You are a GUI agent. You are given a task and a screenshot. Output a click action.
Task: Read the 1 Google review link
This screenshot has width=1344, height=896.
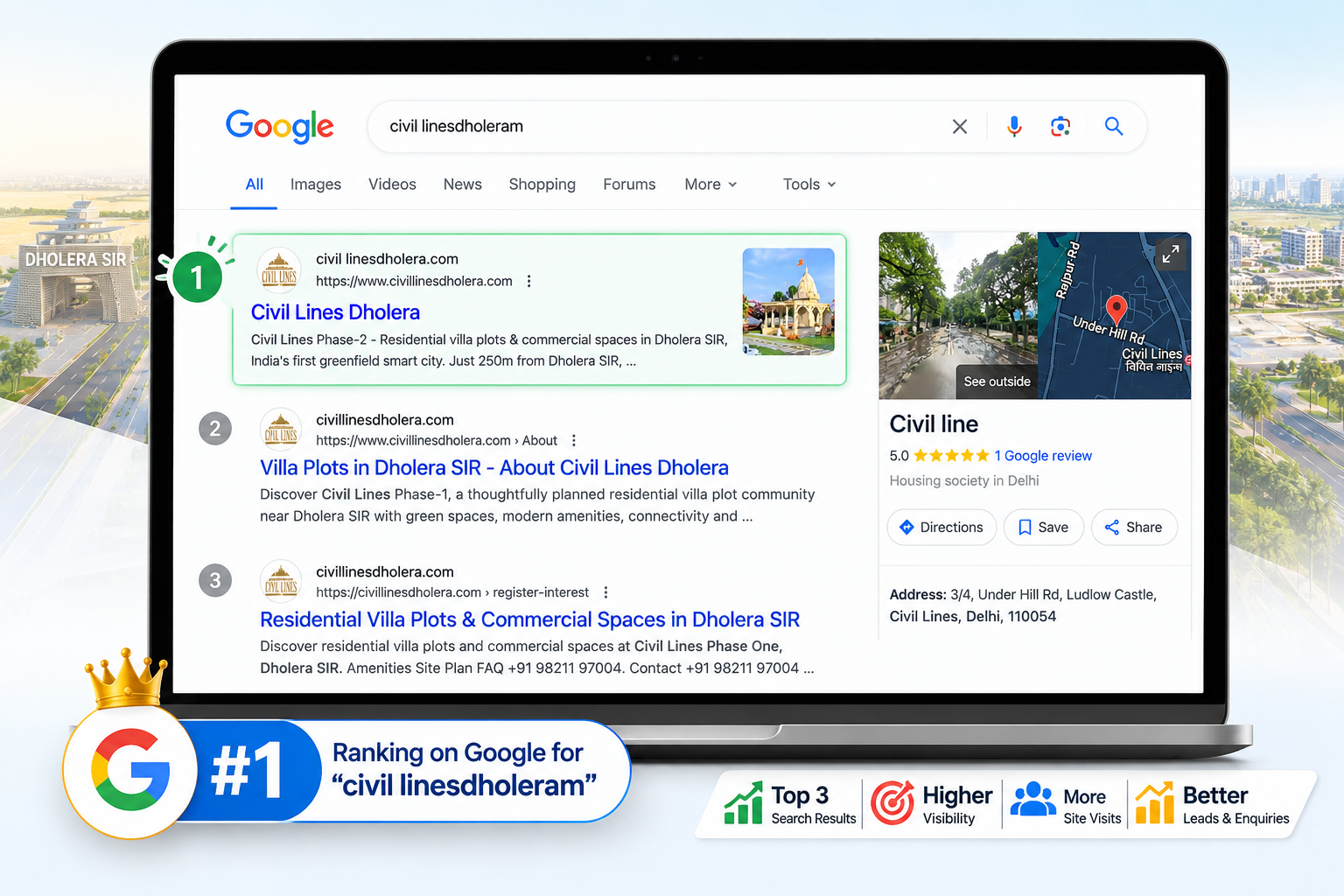pyautogui.click(x=1043, y=456)
